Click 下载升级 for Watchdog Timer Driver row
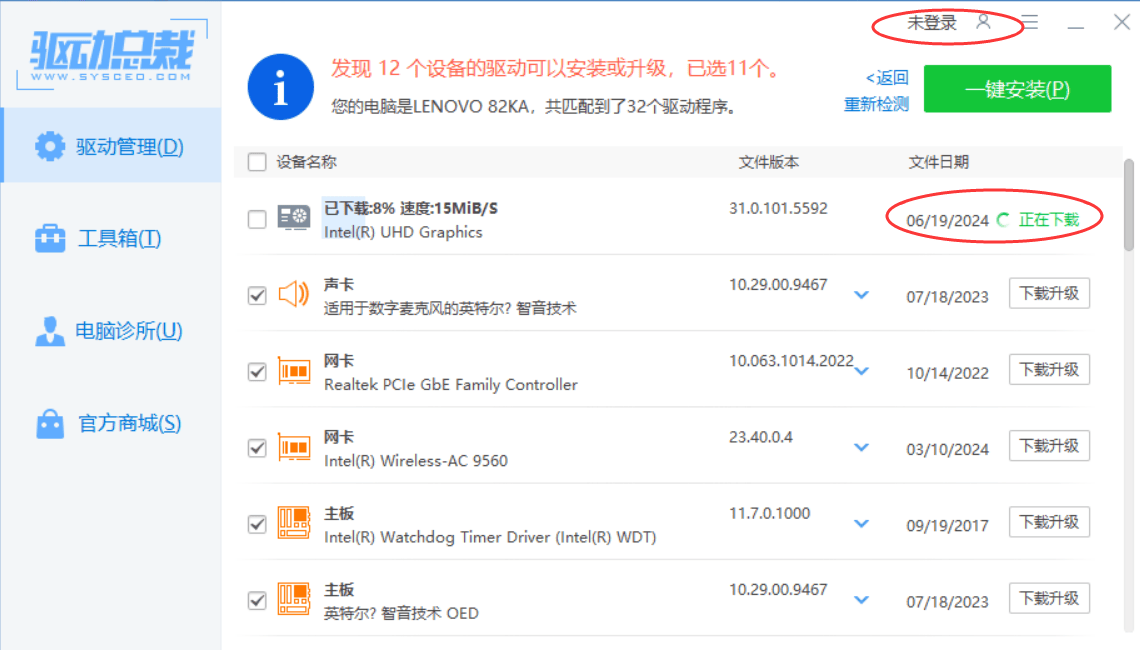The width and height of the screenshot is (1140, 650). pos(1049,523)
